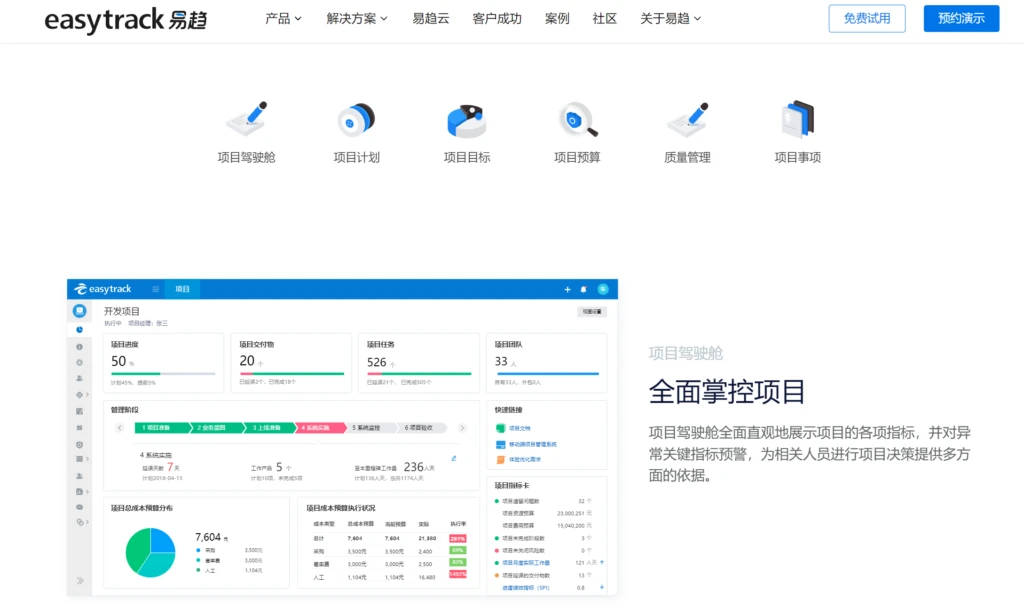The height and width of the screenshot is (607, 1024).
Task: Click the gear settings icon in dashboard sidebar
Action: (x=80, y=364)
